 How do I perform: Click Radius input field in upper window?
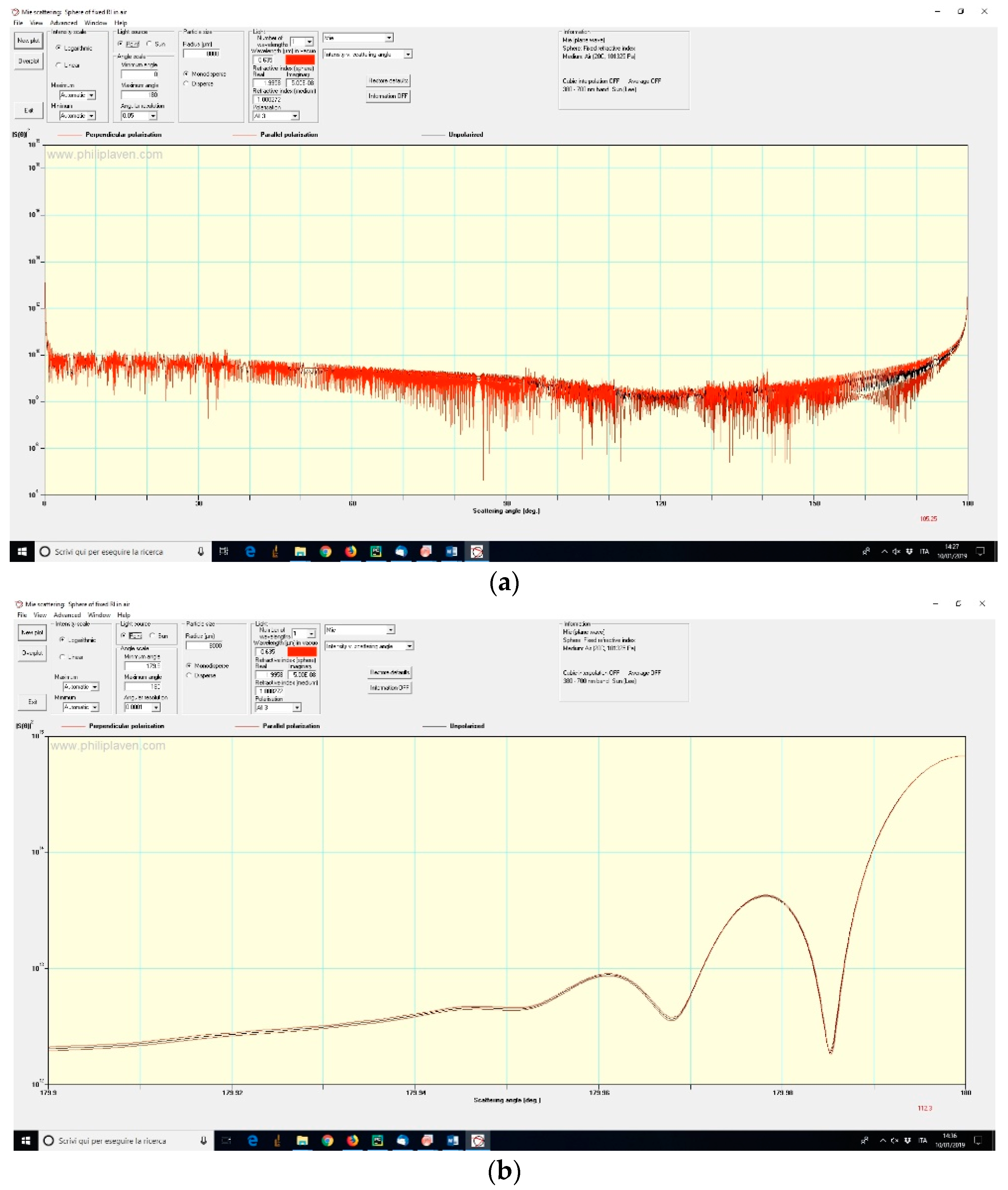(202, 54)
